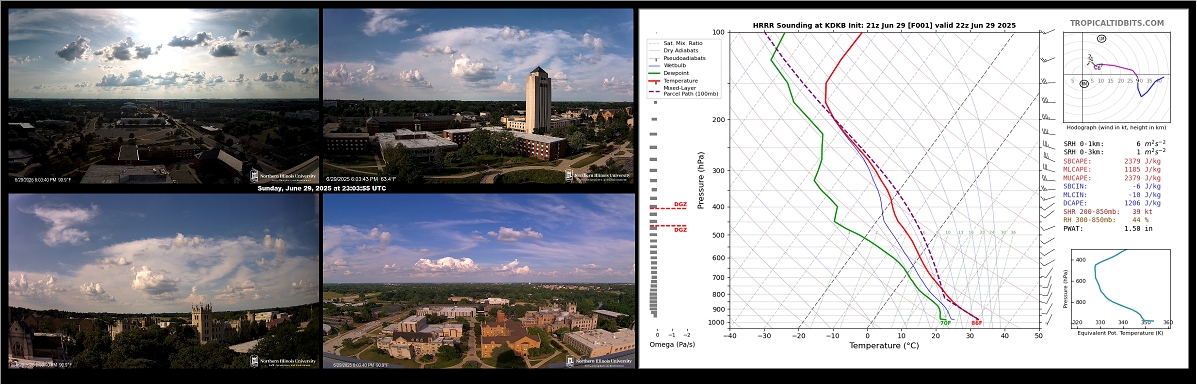The image size is (1197, 385).
Task: Select the top-left sky webcam thumbnail
Action: click(x=163, y=95)
